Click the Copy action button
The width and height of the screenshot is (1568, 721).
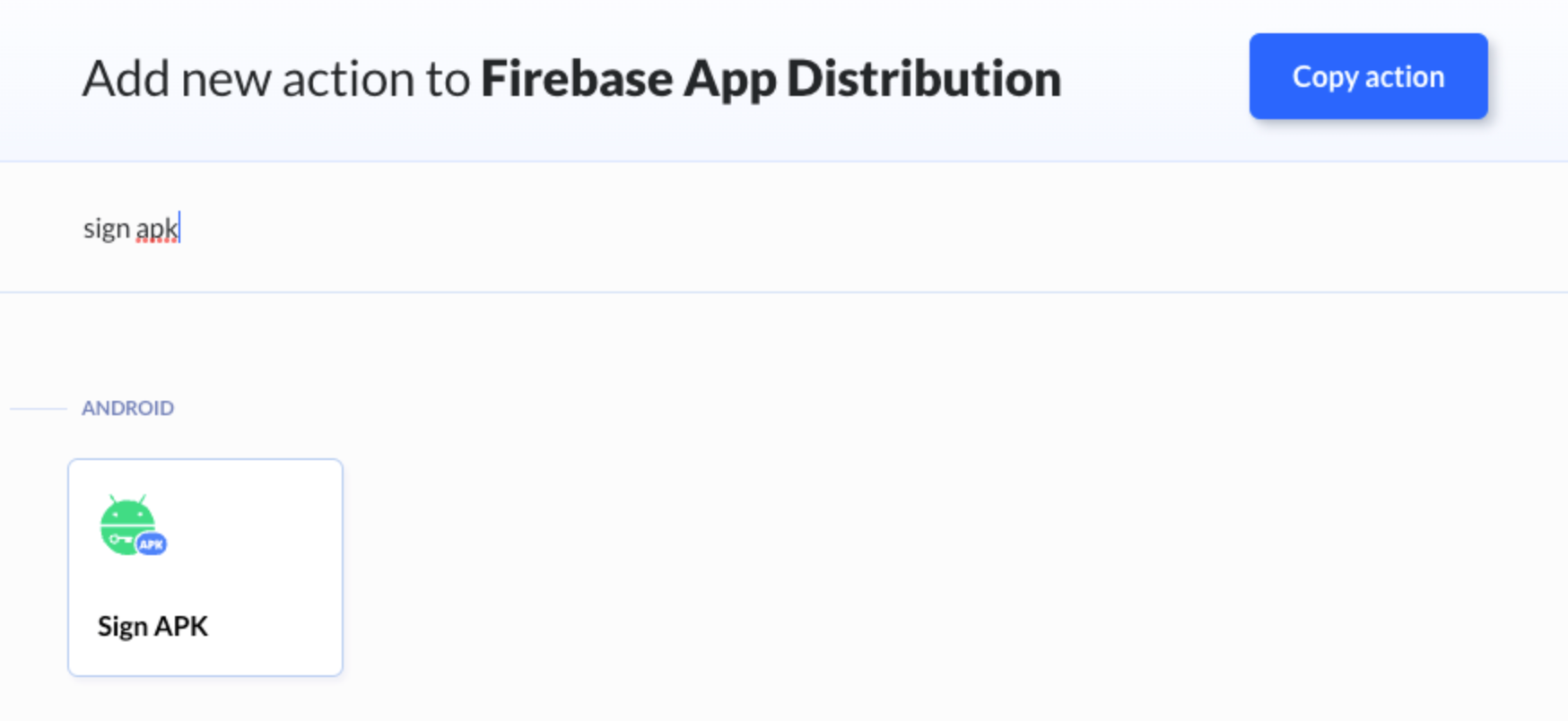pyautogui.click(x=1368, y=76)
